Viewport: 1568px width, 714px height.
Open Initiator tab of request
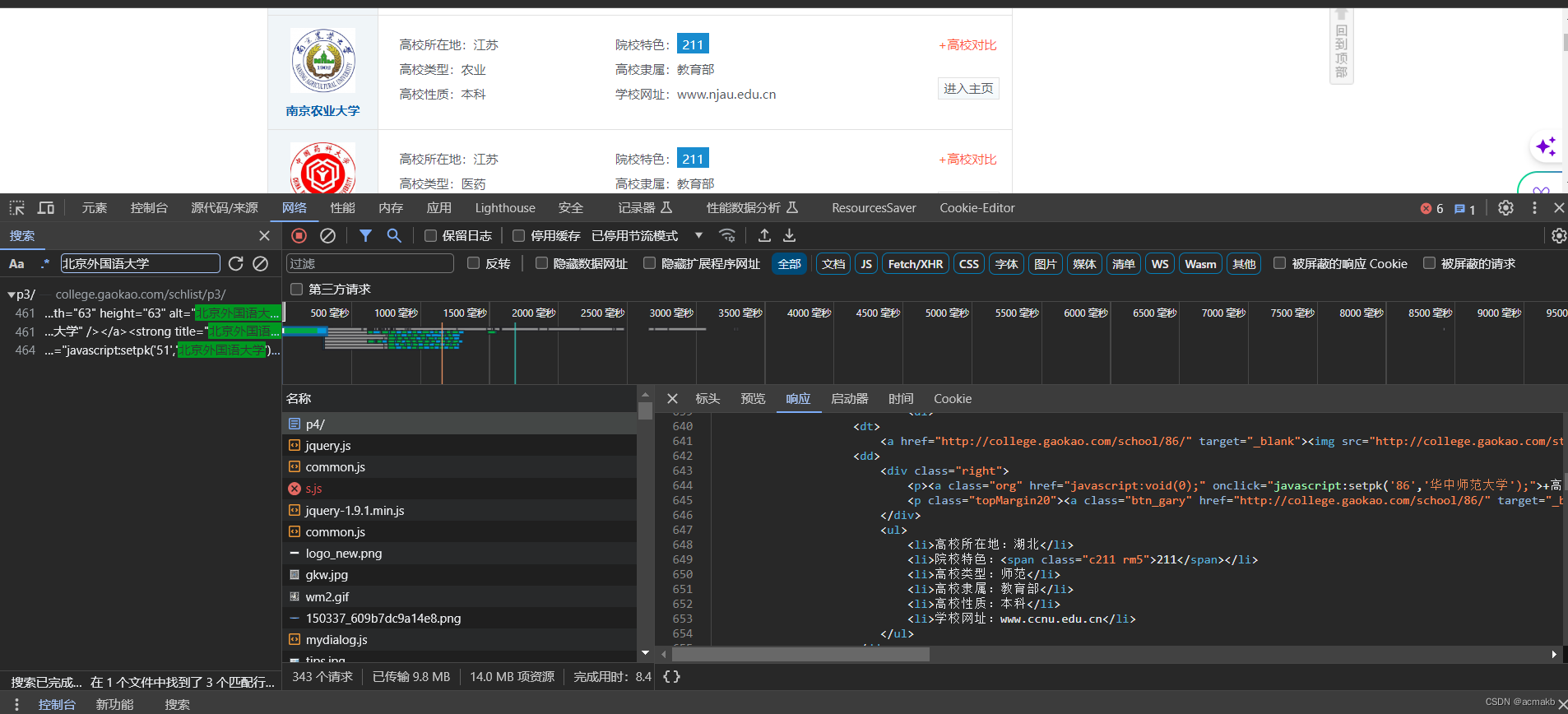click(849, 399)
